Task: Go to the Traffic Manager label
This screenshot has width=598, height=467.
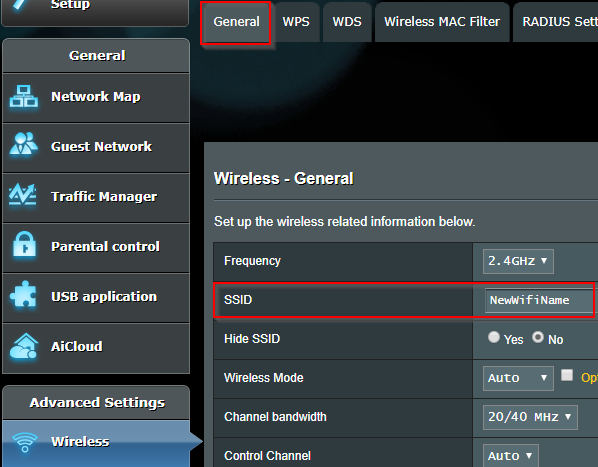Action: 104,196
